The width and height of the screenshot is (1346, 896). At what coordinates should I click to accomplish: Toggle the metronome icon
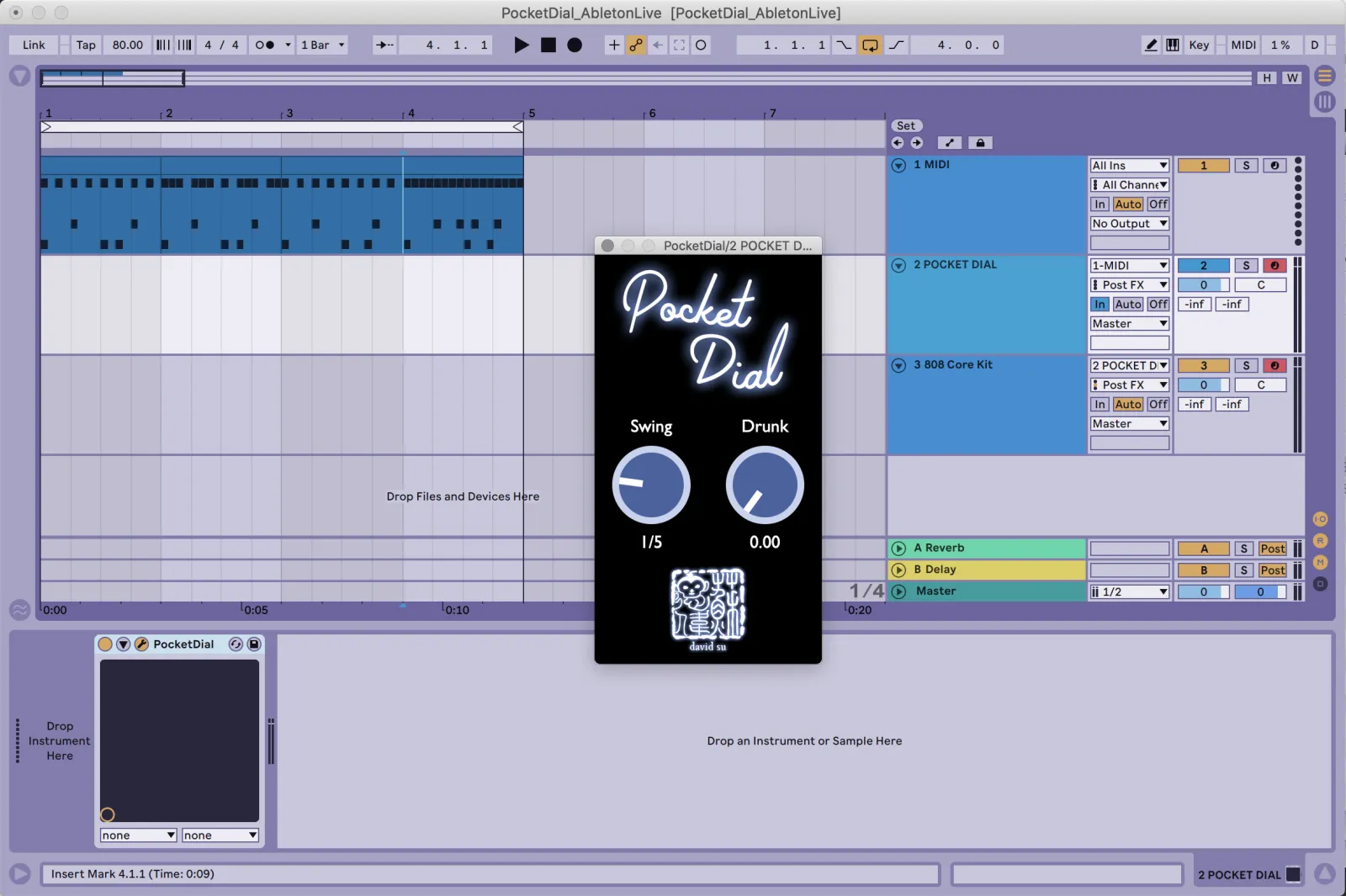[265, 45]
